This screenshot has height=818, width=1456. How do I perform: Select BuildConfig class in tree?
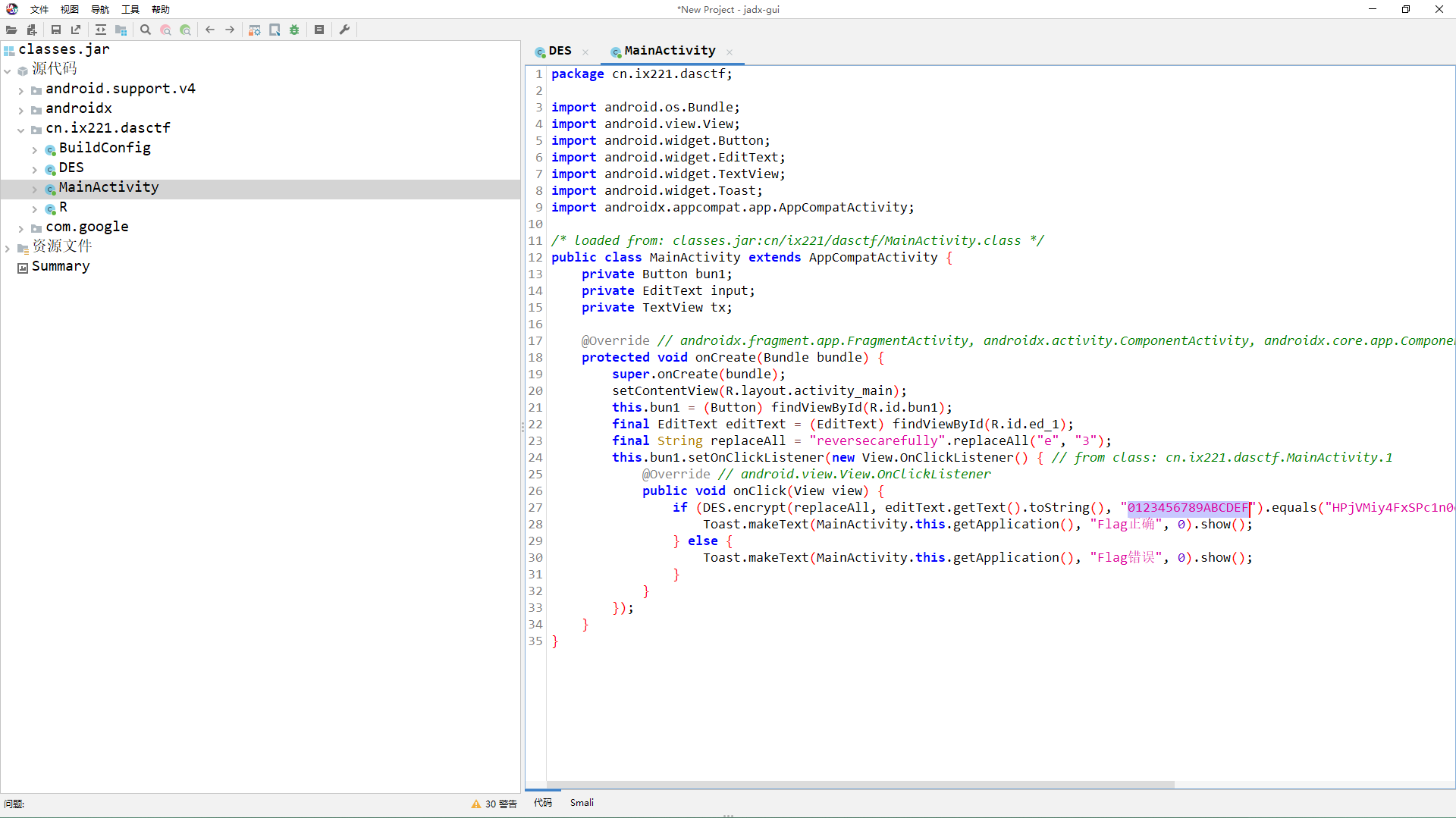pyautogui.click(x=105, y=148)
